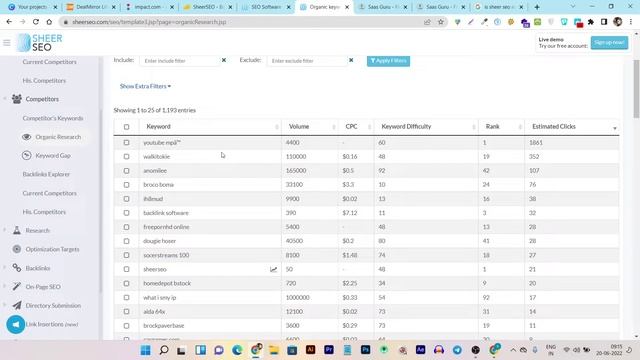This screenshot has width=640, height=360.
Task: Show hidden system tray icons
Action: [x=513, y=350]
